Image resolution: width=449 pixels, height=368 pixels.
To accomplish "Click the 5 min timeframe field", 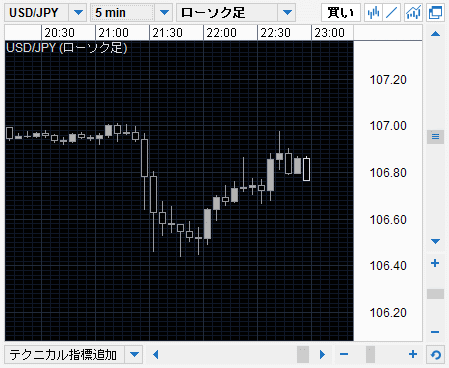I will (123, 13).
